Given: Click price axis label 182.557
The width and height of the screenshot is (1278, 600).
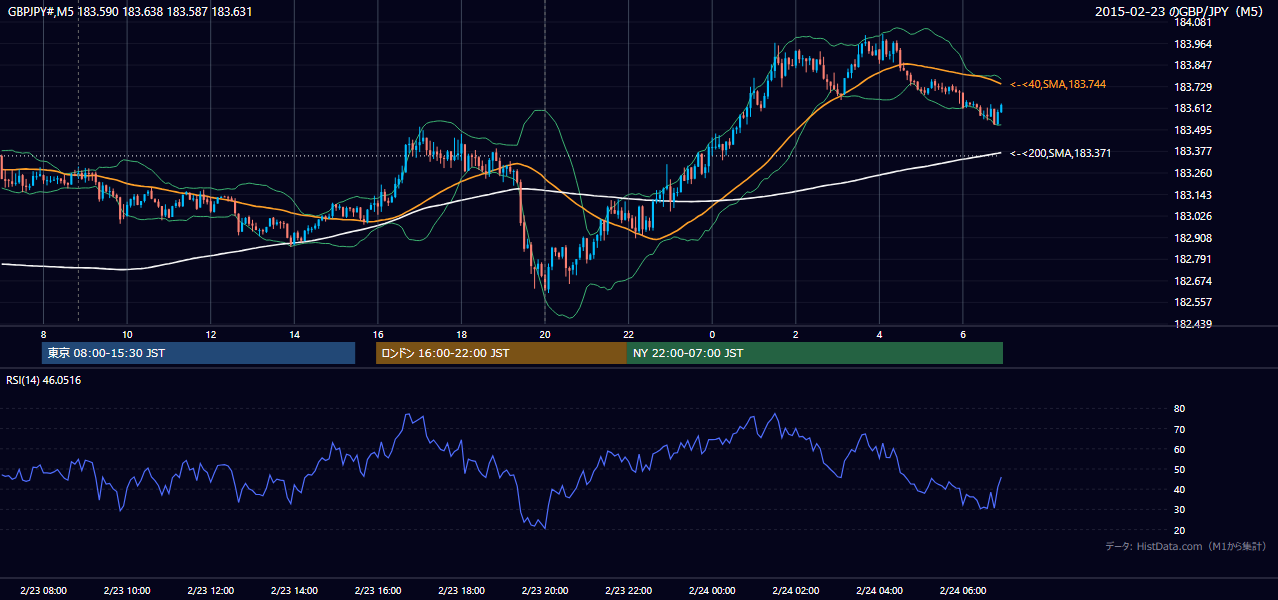Looking at the screenshot, I should pyautogui.click(x=1193, y=302).
